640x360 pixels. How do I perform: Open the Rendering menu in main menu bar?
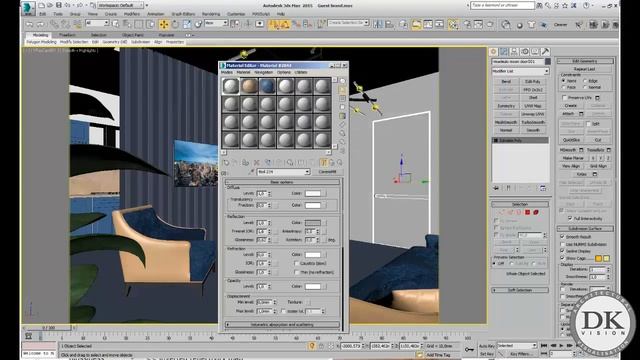click(211, 14)
